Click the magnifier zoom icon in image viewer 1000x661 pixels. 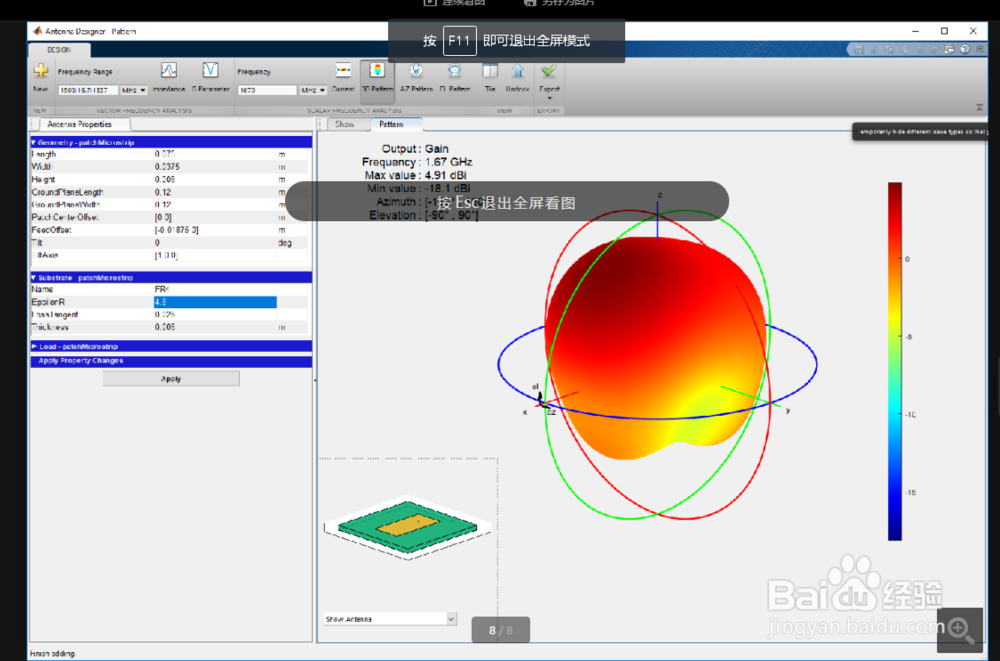(x=959, y=629)
